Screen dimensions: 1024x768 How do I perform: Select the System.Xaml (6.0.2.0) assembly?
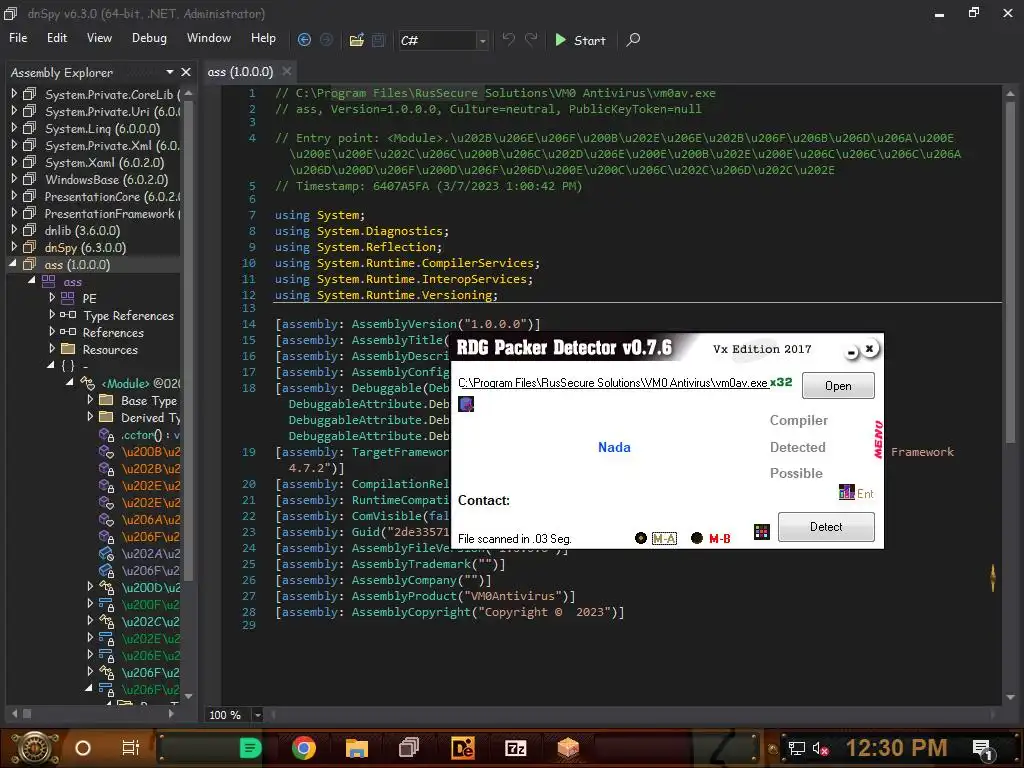point(104,163)
